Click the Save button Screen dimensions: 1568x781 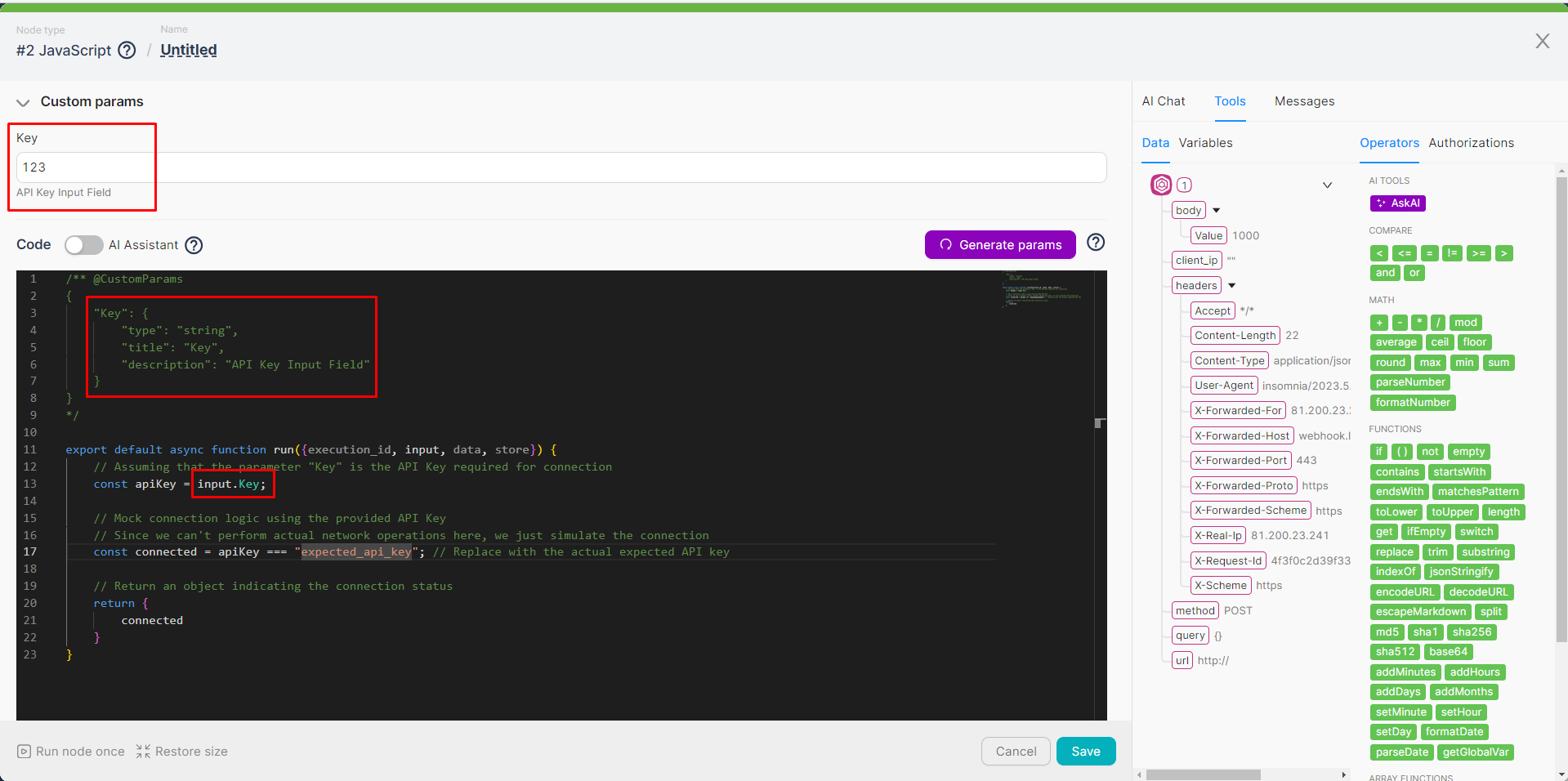point(1085,752)
